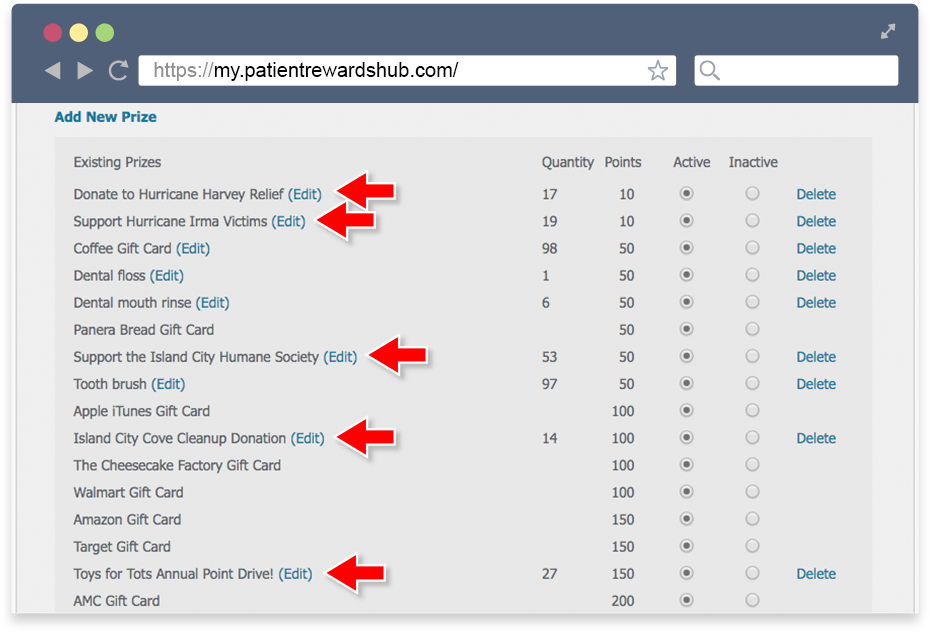
Task: Mark AMC Gift Card as Inactive
Action: (x=752, y=600)
